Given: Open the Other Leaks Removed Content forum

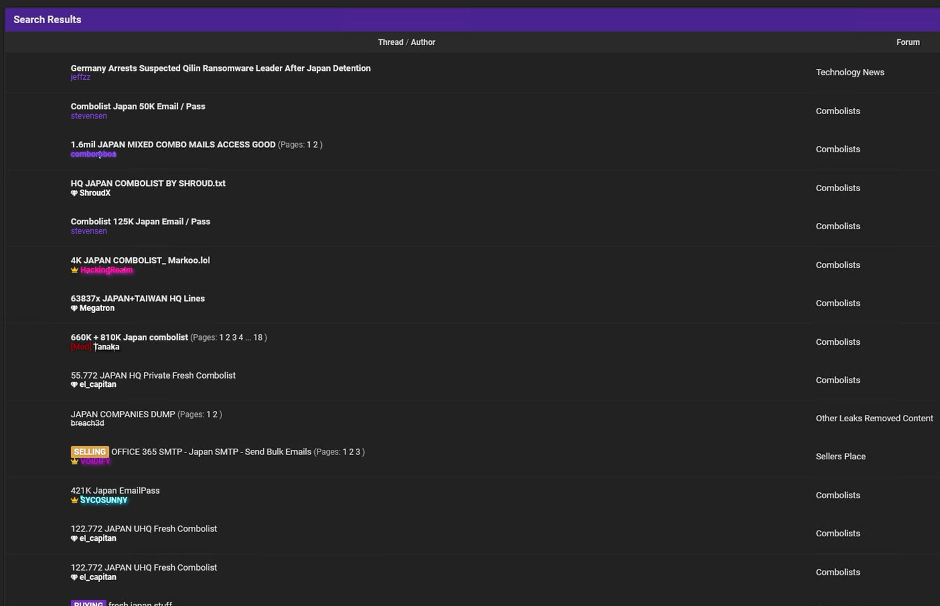Looking at the screenshot, I should 874,418.
